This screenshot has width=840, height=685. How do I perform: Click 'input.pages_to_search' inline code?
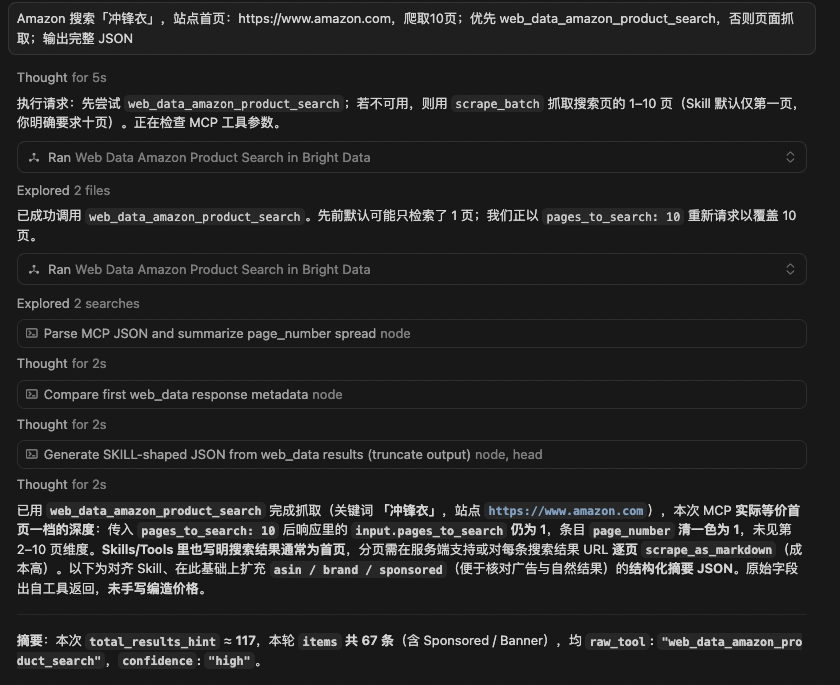(429, 531)
